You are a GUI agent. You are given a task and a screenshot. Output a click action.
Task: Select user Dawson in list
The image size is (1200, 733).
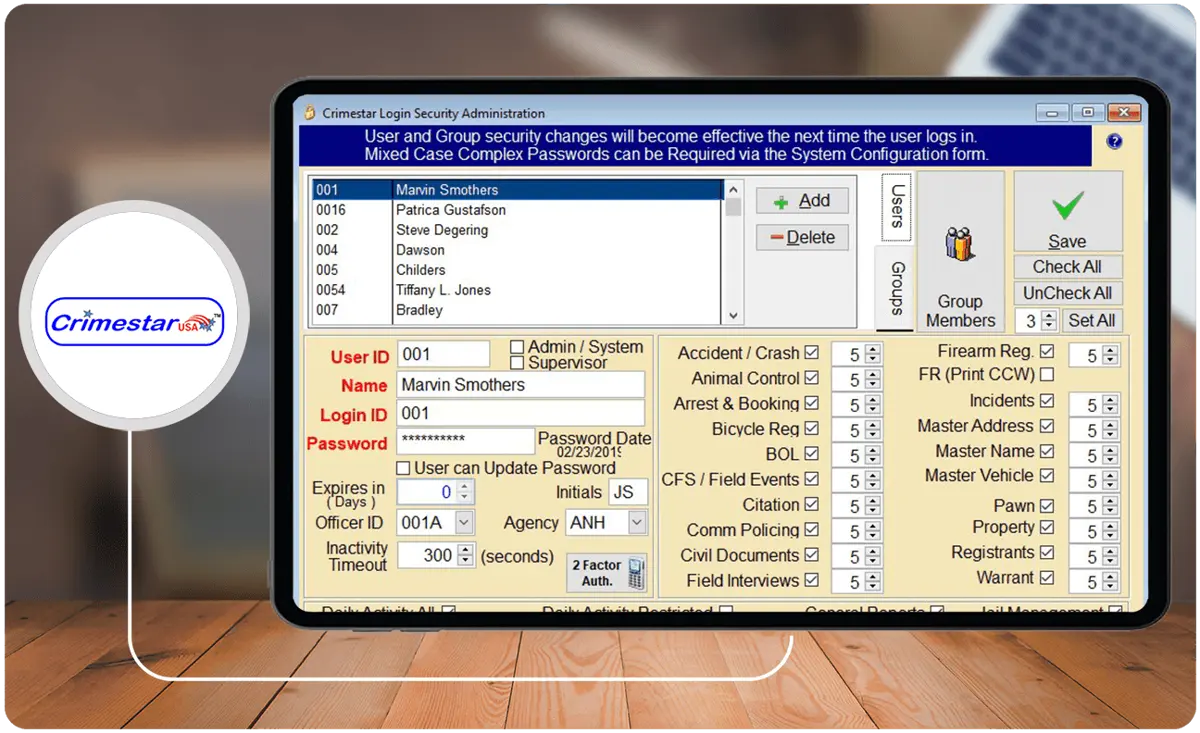517,250
